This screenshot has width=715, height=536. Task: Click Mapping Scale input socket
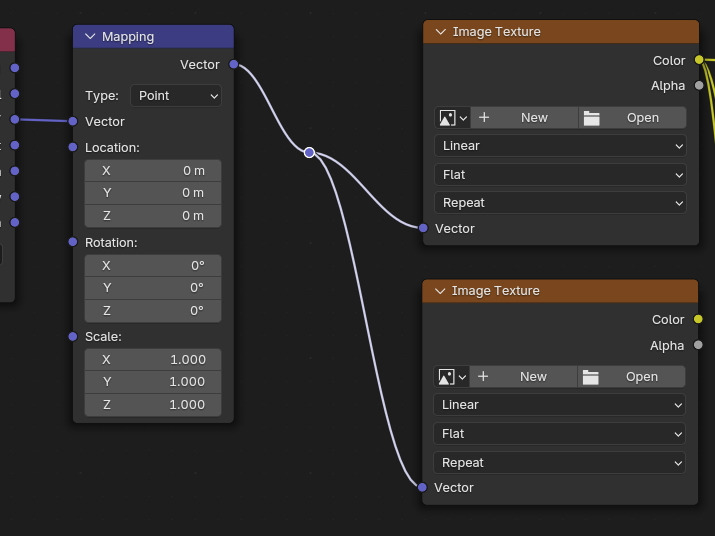(x=73, y=337)
